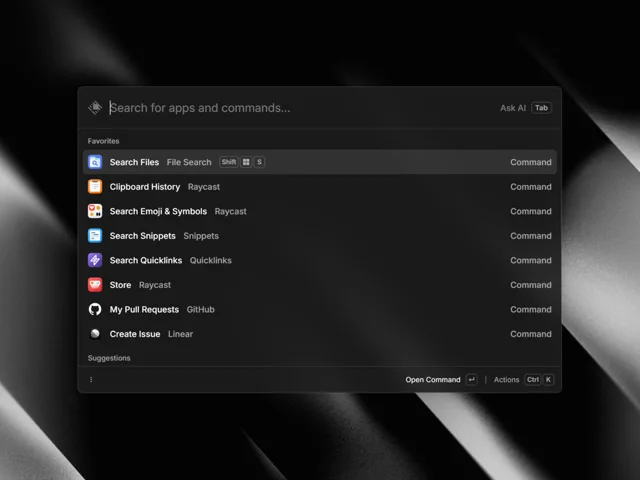Click the Search Quicklinks purple icon
Viewport: 640px width, 480px height.
(x=95, y=260)
